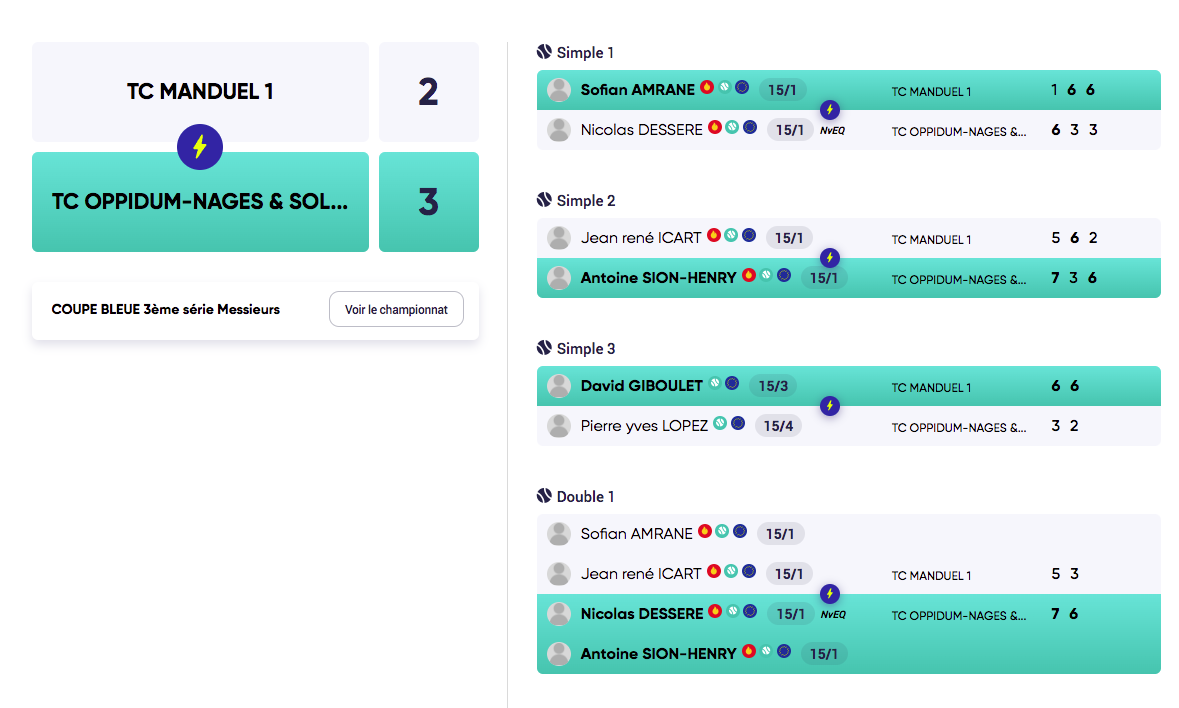Click the 15/4 ranking badge of Pierre yves LOPEZ
Image resolution: width=1179 pixels, height=708 pixels.
point(778,426)
